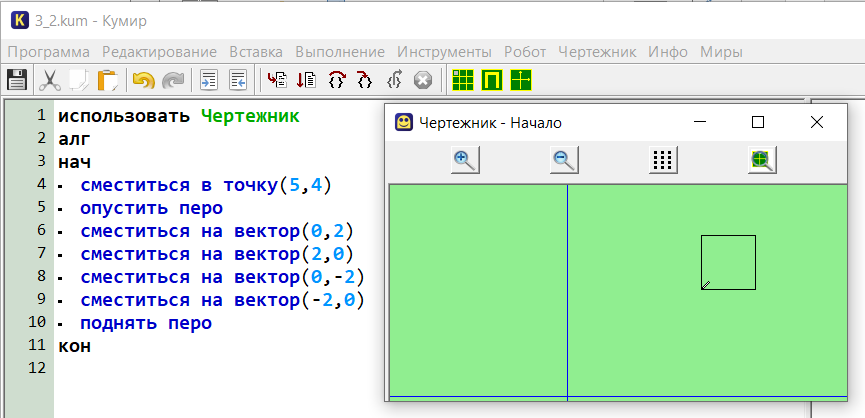Open the Редактирование menu

point(159,52)
